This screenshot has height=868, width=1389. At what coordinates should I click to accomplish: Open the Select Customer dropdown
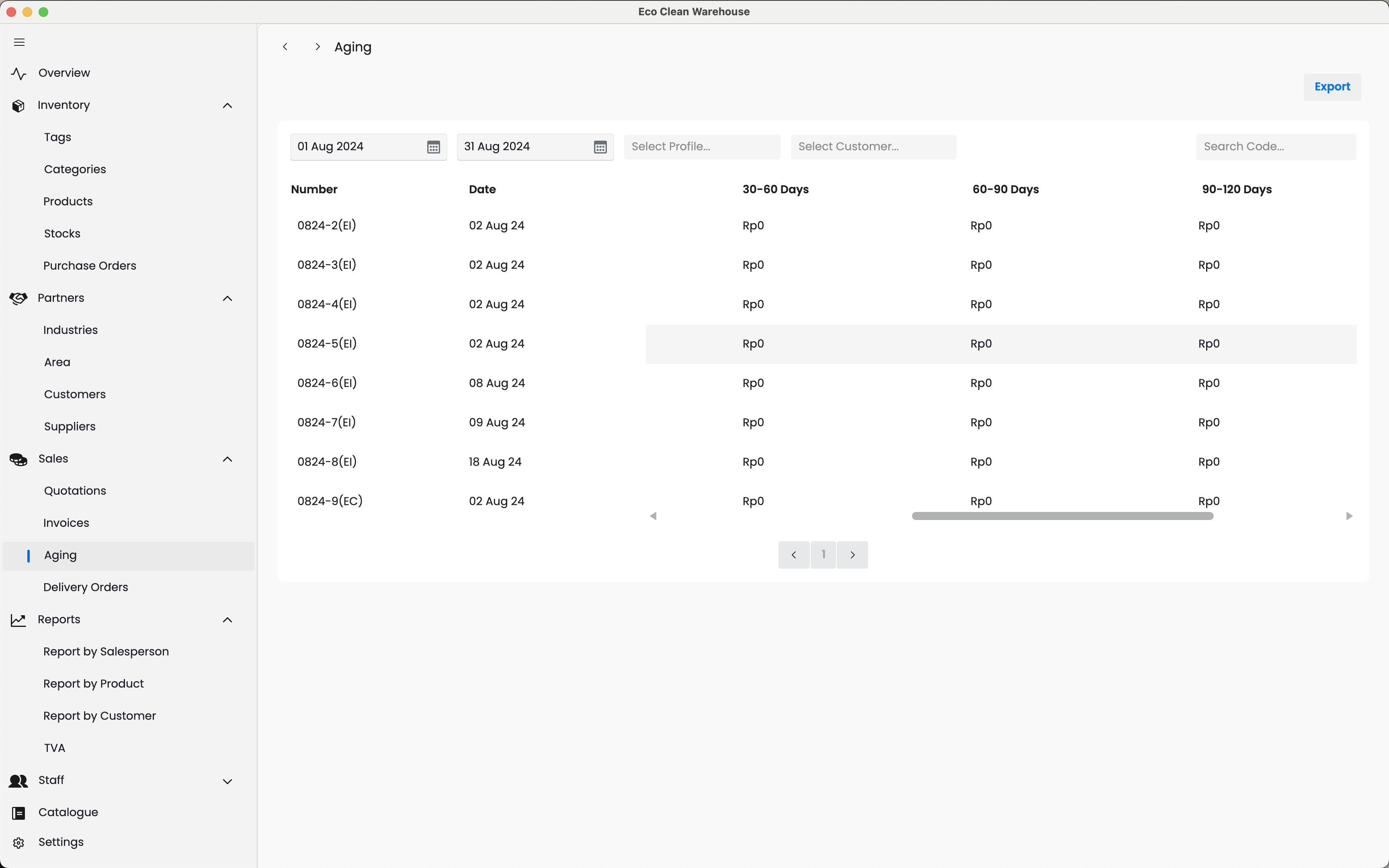[x=873, y=146]
